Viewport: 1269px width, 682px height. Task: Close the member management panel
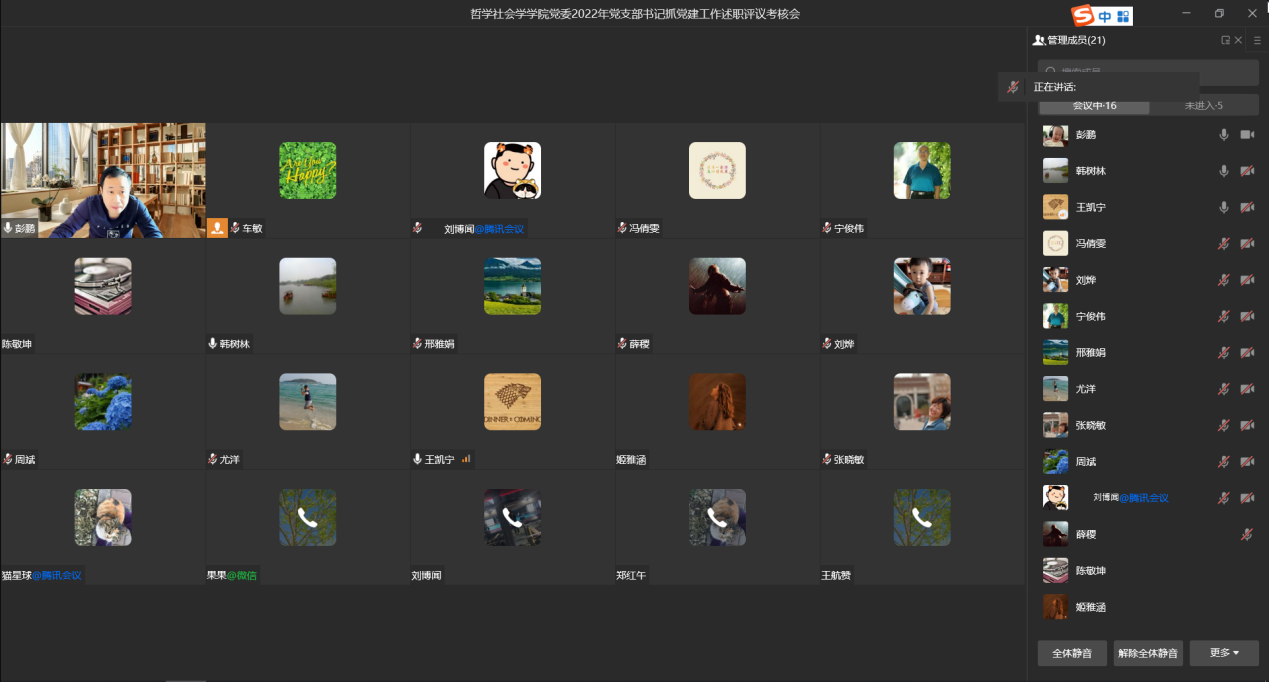[x=1239, y=41]
